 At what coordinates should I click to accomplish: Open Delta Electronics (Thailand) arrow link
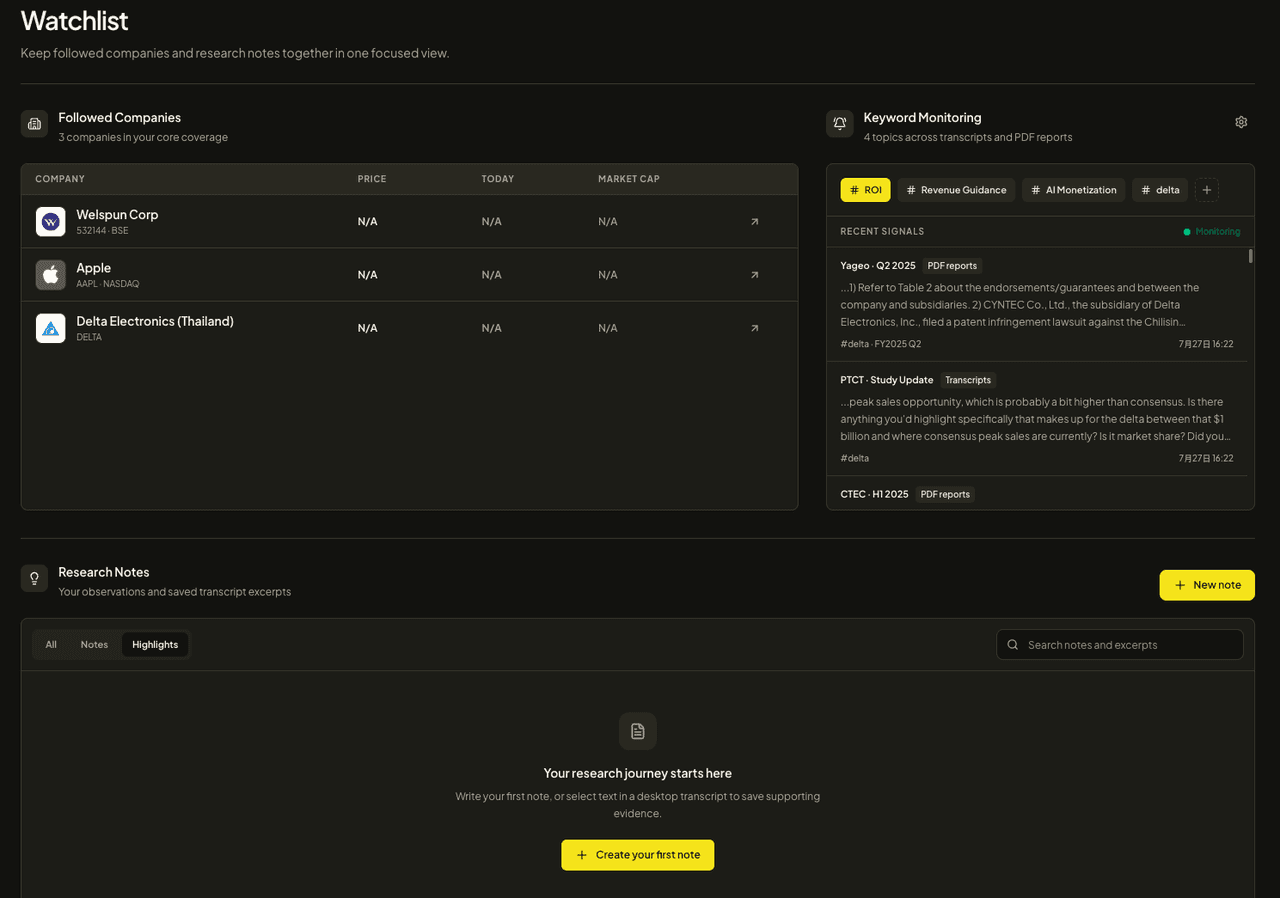pos(755,328)
